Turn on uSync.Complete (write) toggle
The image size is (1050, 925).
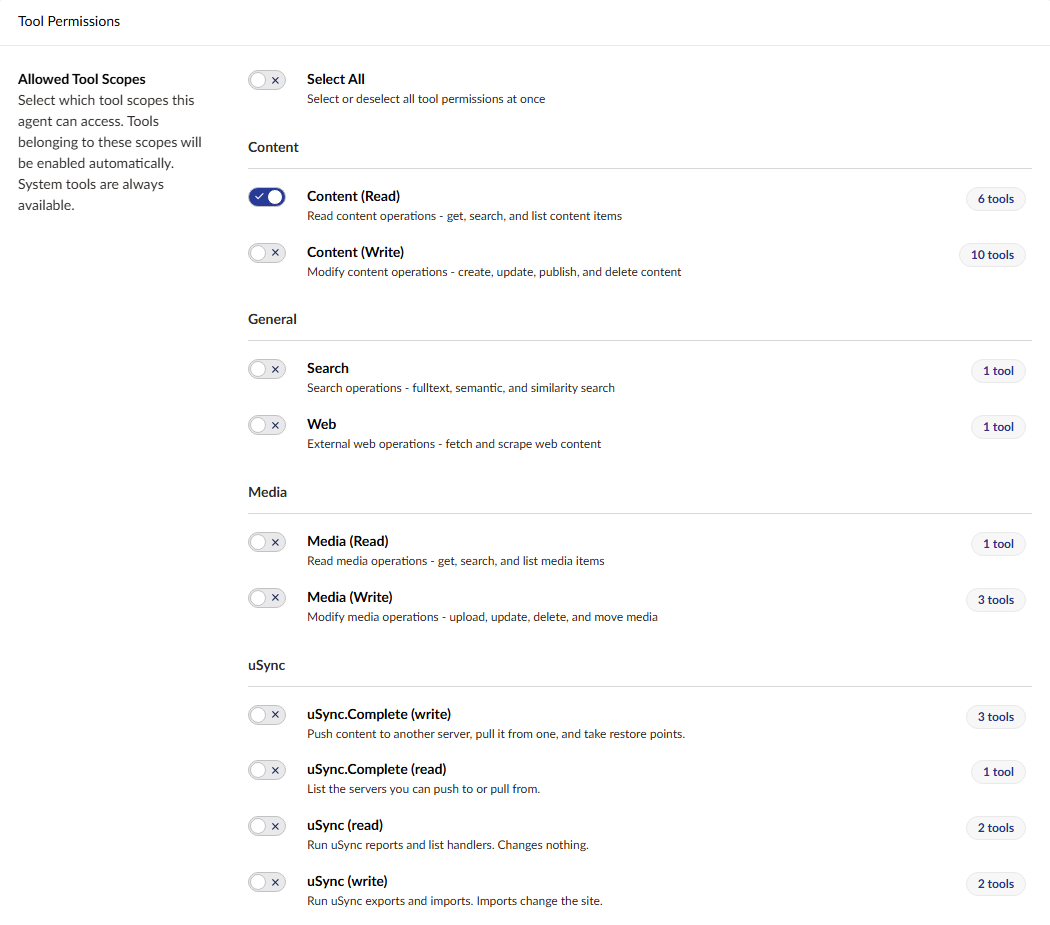(x=267, y=715)
